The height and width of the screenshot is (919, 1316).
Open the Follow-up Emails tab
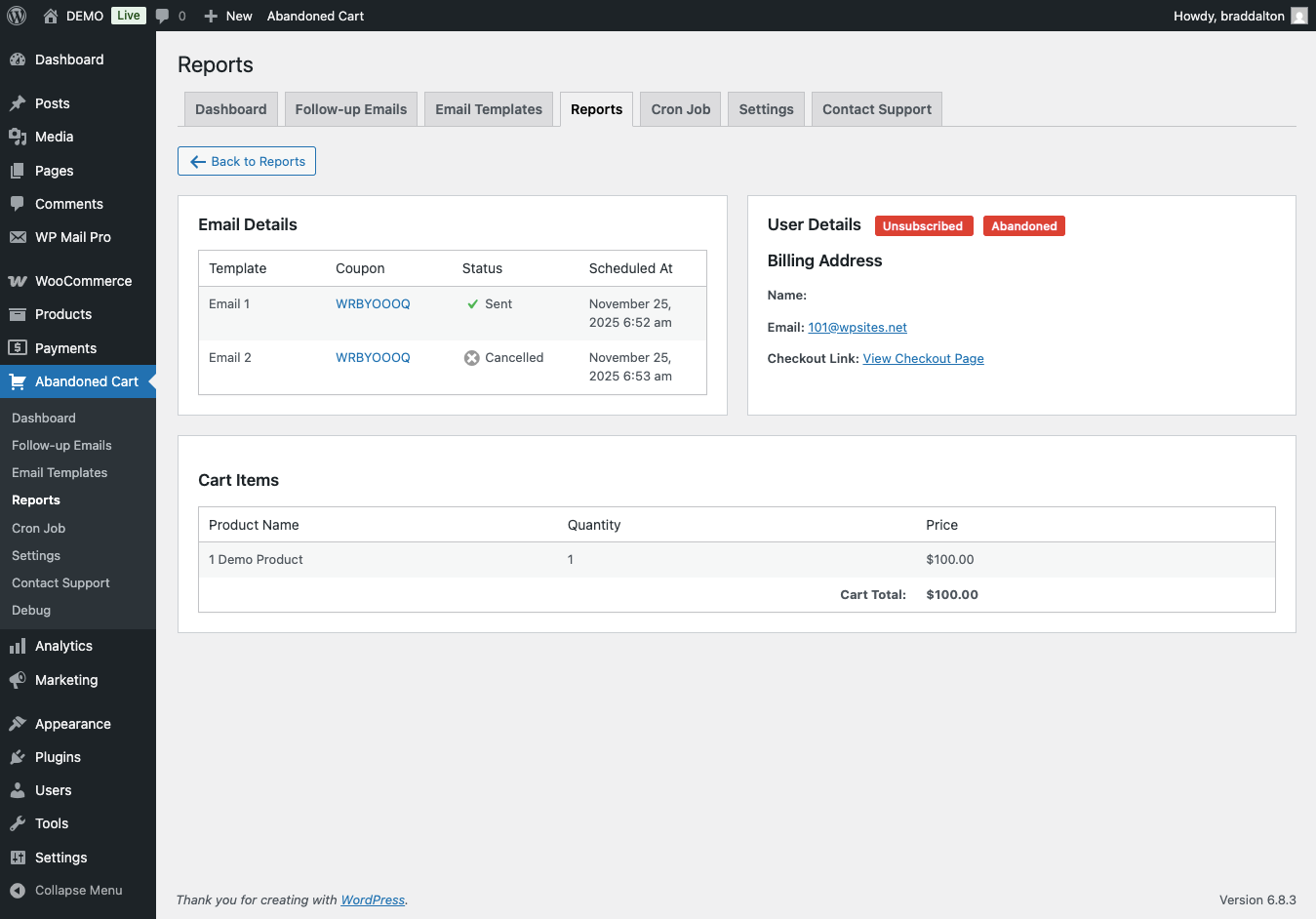351,109
